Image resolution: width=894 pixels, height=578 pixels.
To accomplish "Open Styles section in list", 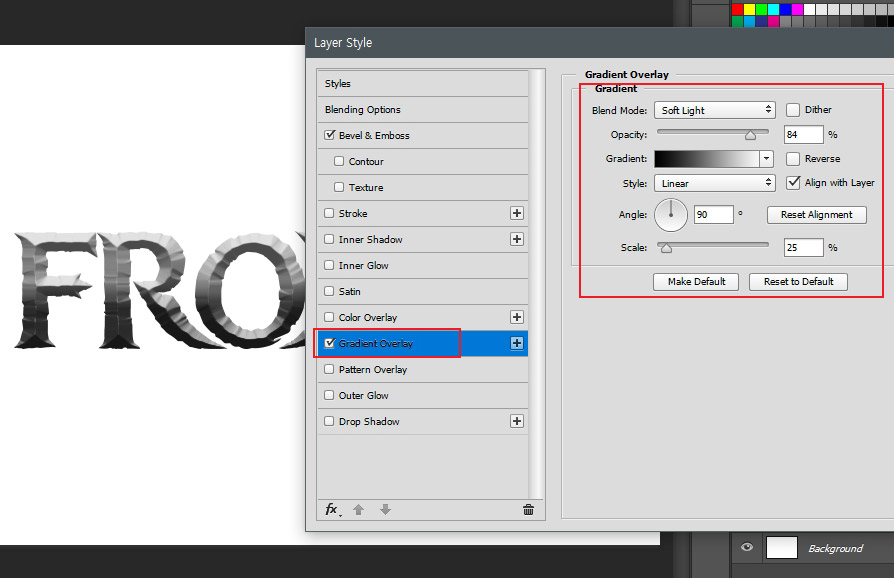I will coord(422,84).
